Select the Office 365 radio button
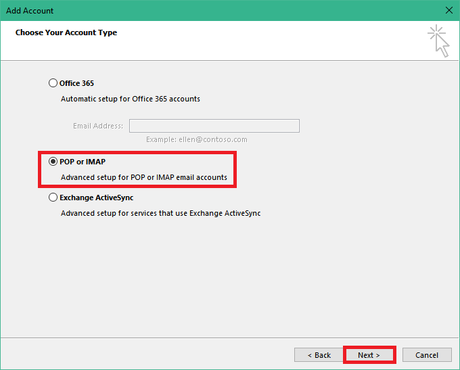460x370 pixels. 53,83
